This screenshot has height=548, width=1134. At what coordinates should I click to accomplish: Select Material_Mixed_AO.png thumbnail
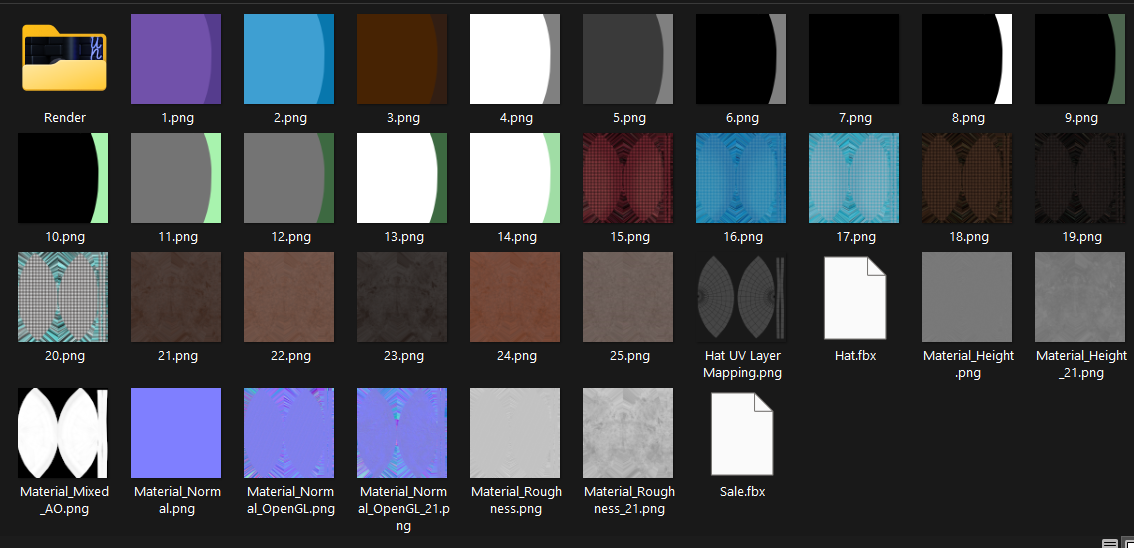point(63,433)
